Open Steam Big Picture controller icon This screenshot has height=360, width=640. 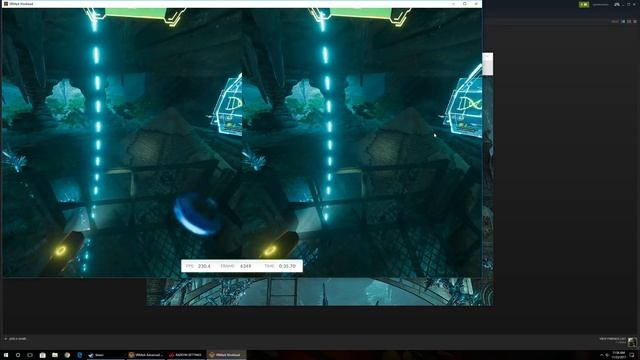click(x=617, y=4)
